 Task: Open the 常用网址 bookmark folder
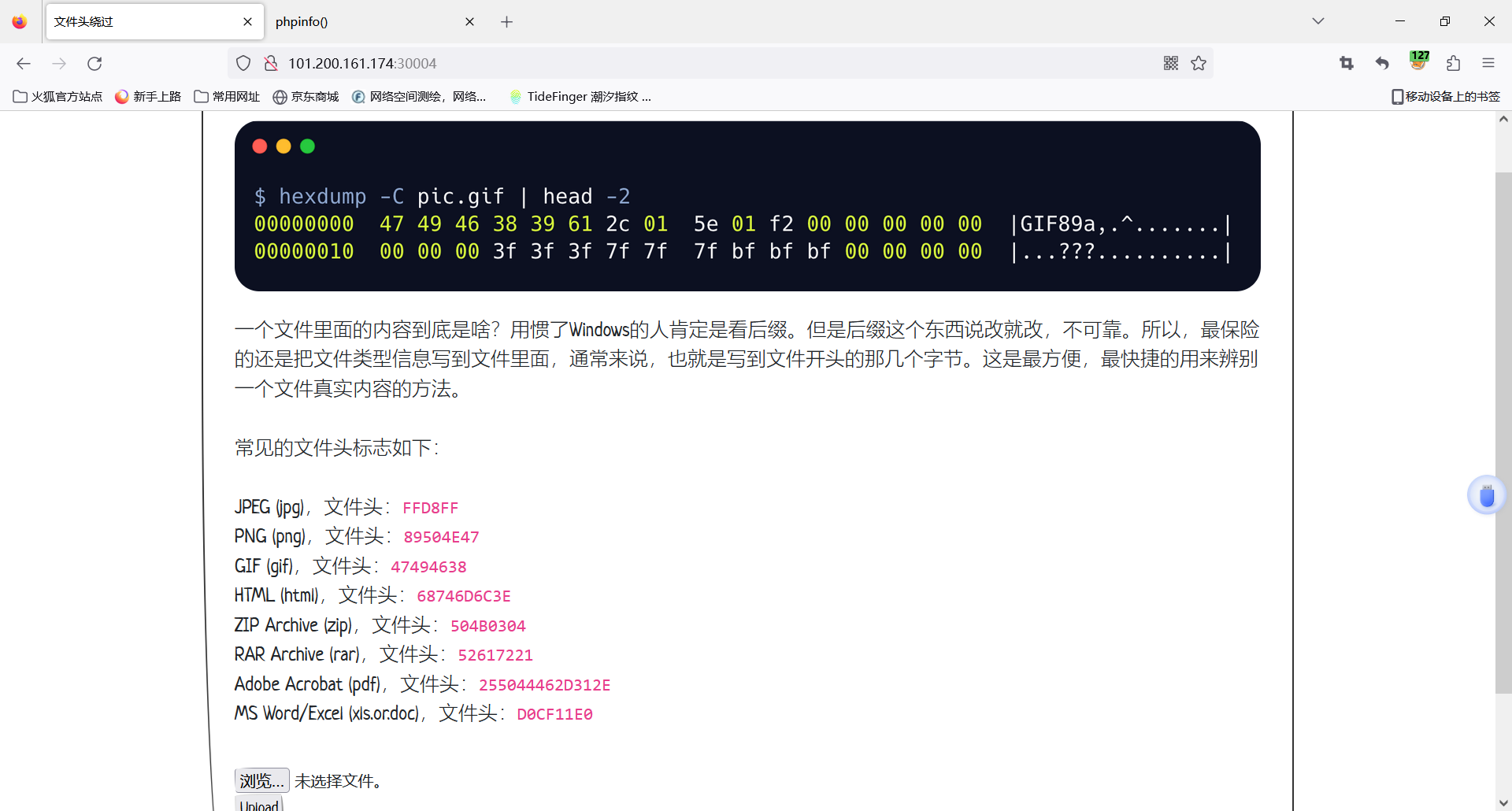(227, 97)
